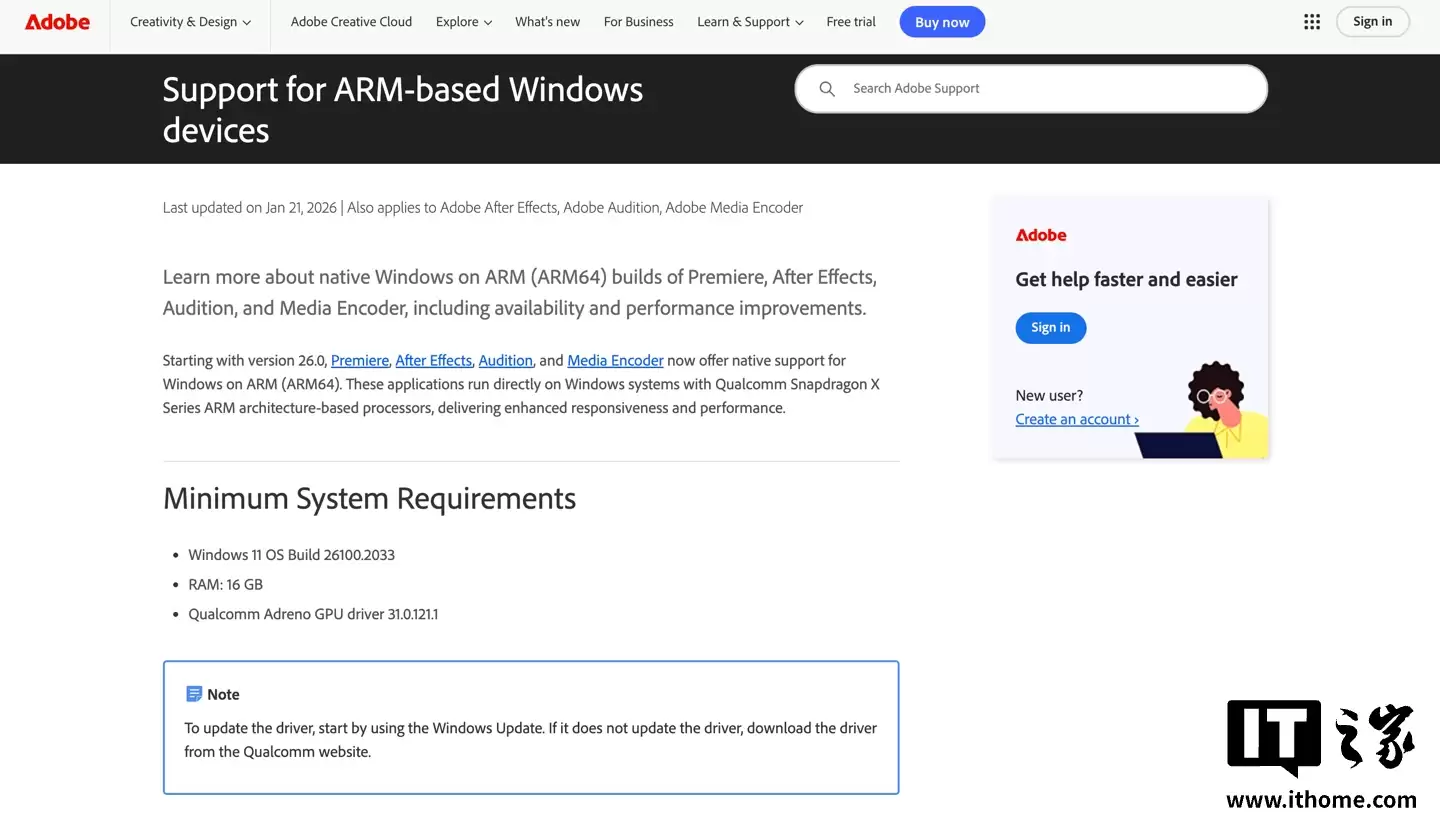Viewport: 1440px width, 828px height.
Task: Click Sign in inside the help card
Action: pyautogui.click(x=1050, y=327)
